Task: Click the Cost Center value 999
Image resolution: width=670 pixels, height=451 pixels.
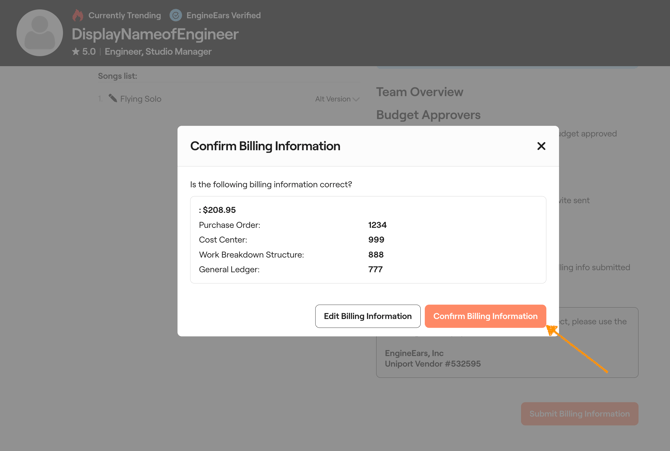Action: coord(376,240)
